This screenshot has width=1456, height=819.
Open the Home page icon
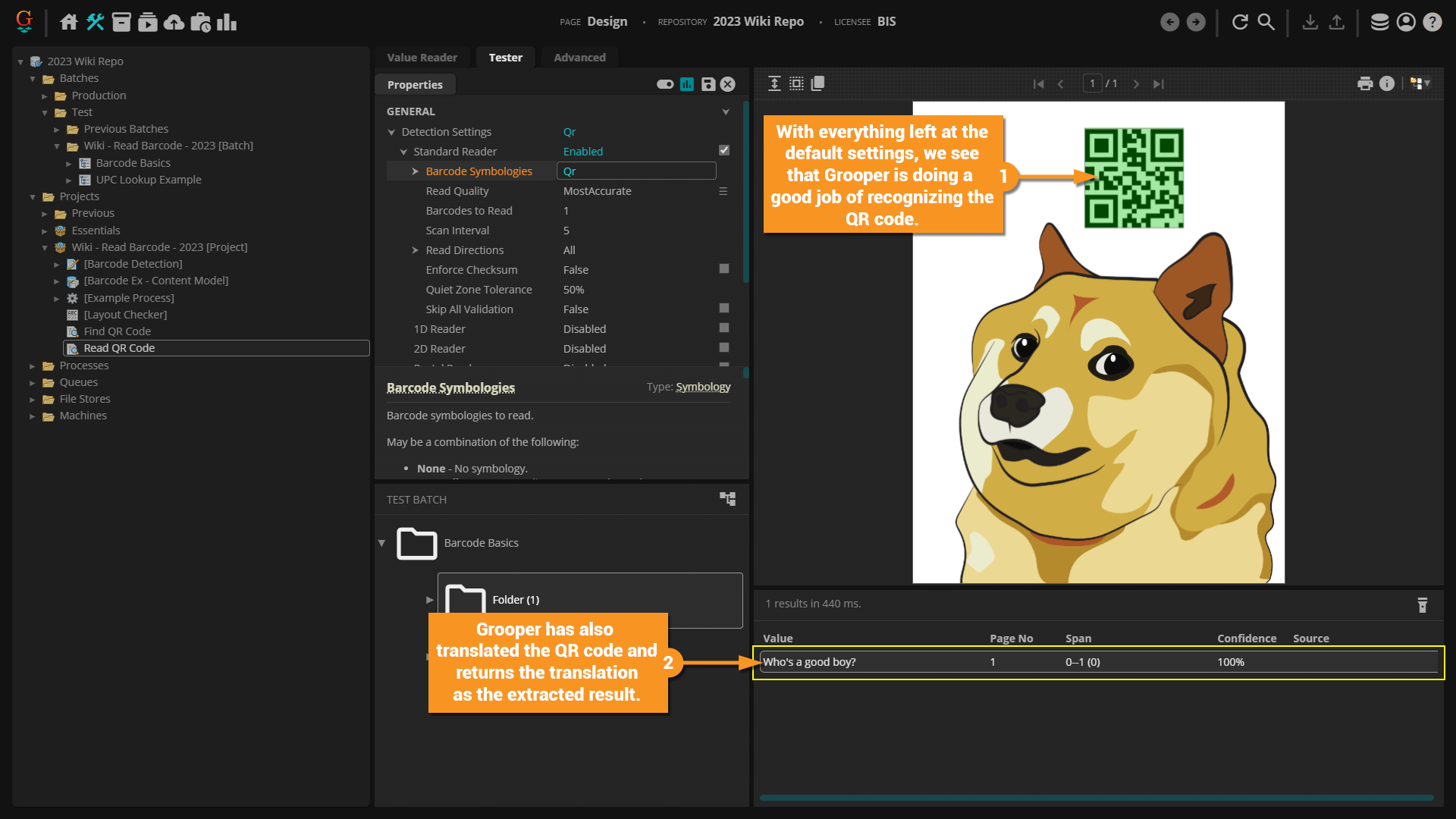(x=68, y=22)
